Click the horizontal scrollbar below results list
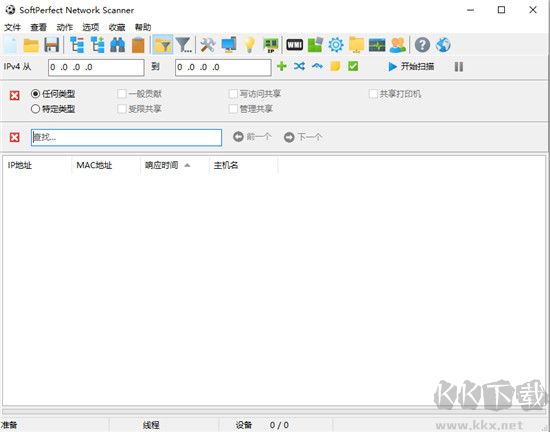The image size is (550, 432). (x=275, y=411)
